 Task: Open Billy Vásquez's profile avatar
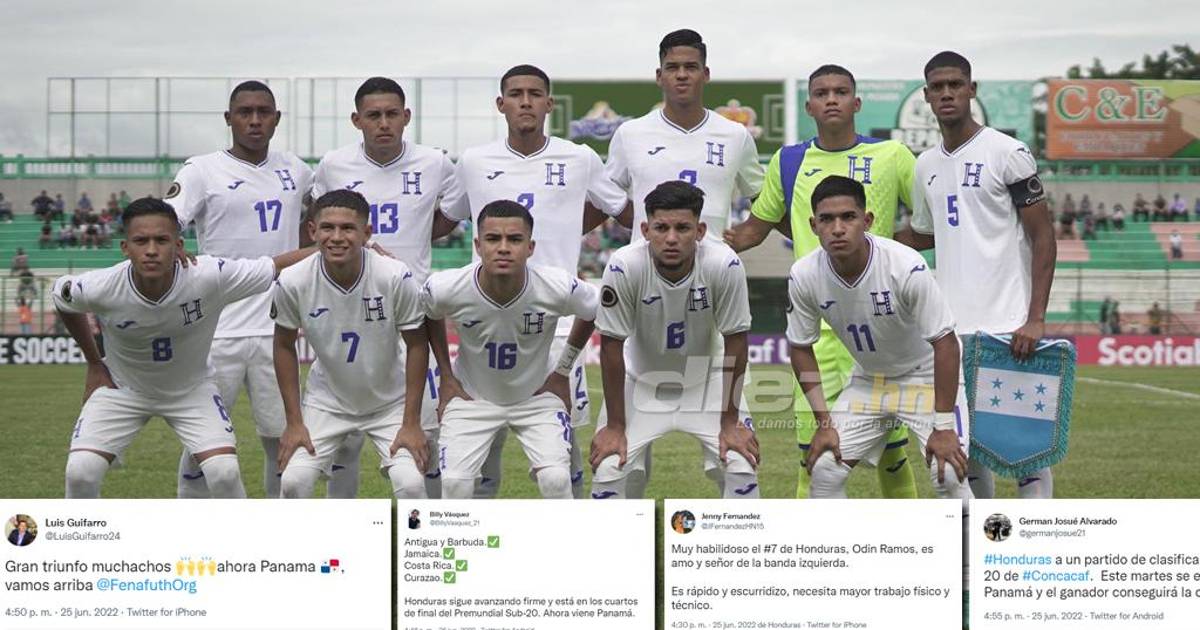414,518
